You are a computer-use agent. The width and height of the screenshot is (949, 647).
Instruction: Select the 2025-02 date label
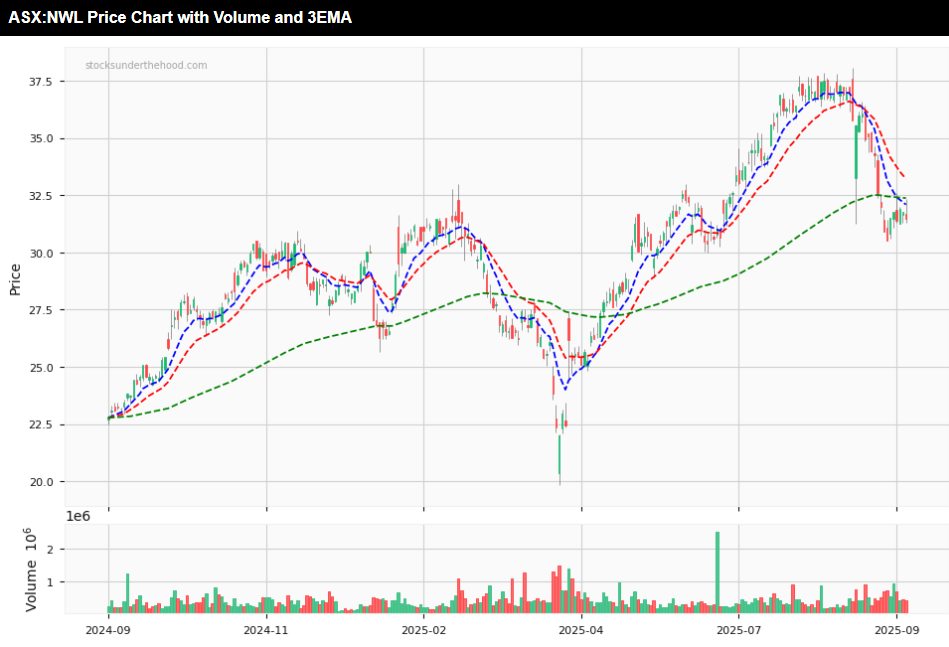[423, 630]
